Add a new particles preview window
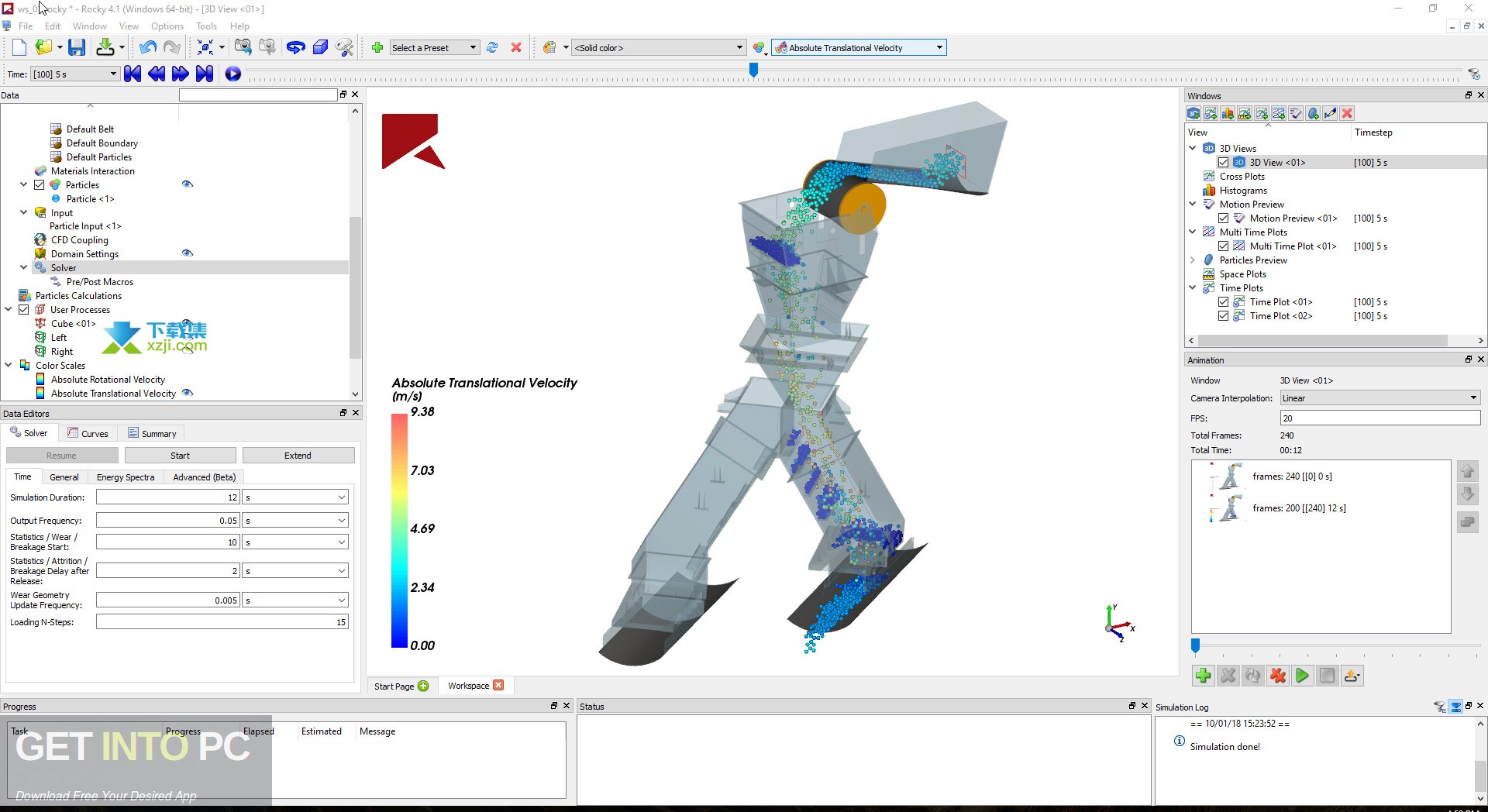The height and width of the screenshot is (812, 1488). (x=1313, y=114)
